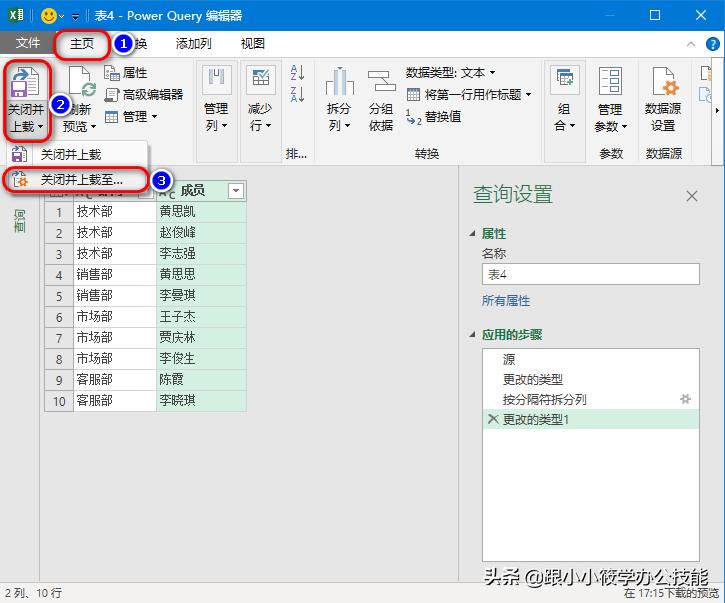Open the File (文件) tab
725x603 pixels.
(x=28, y=43)
